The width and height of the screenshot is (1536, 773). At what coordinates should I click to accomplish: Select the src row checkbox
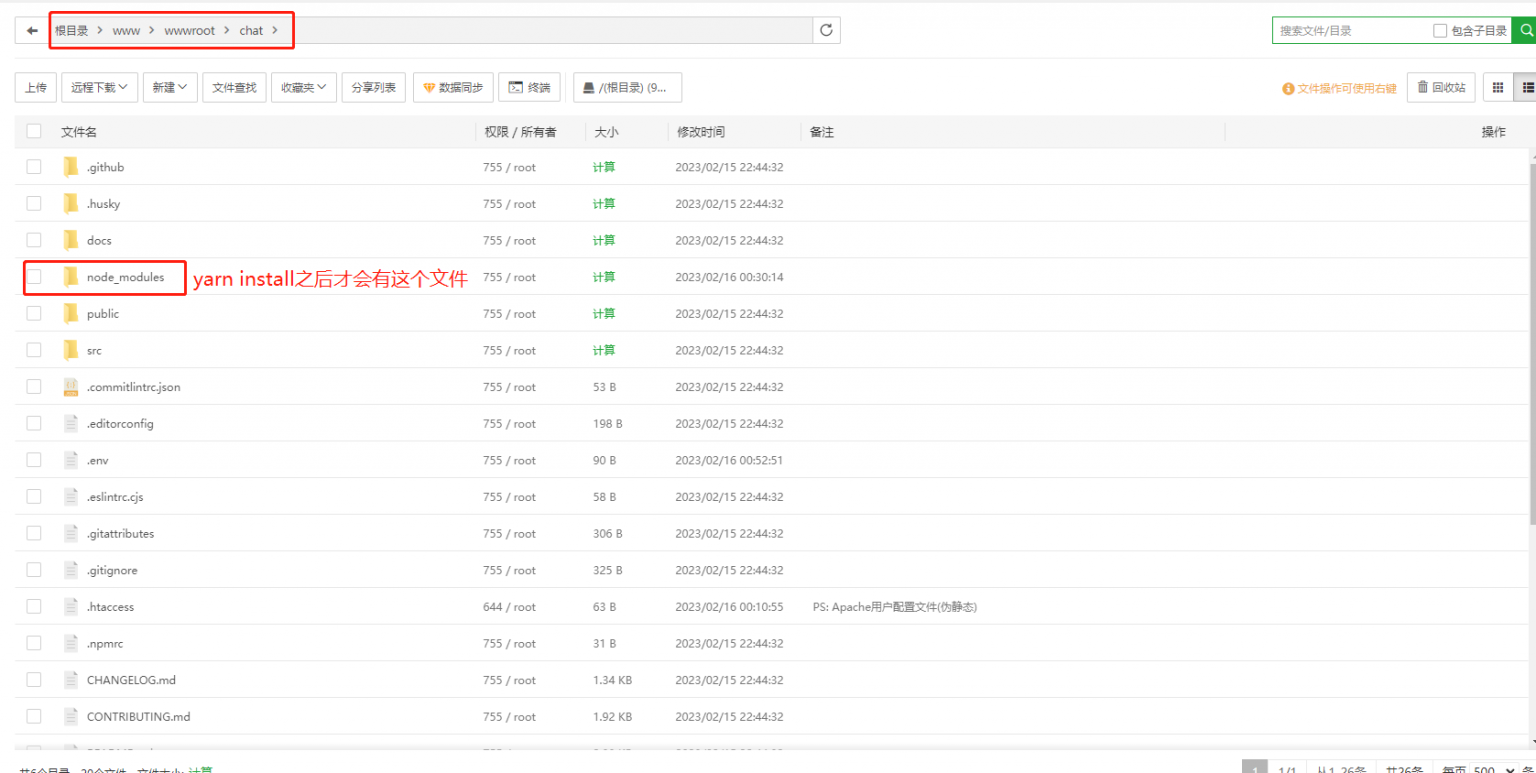[x=34, y=350]
